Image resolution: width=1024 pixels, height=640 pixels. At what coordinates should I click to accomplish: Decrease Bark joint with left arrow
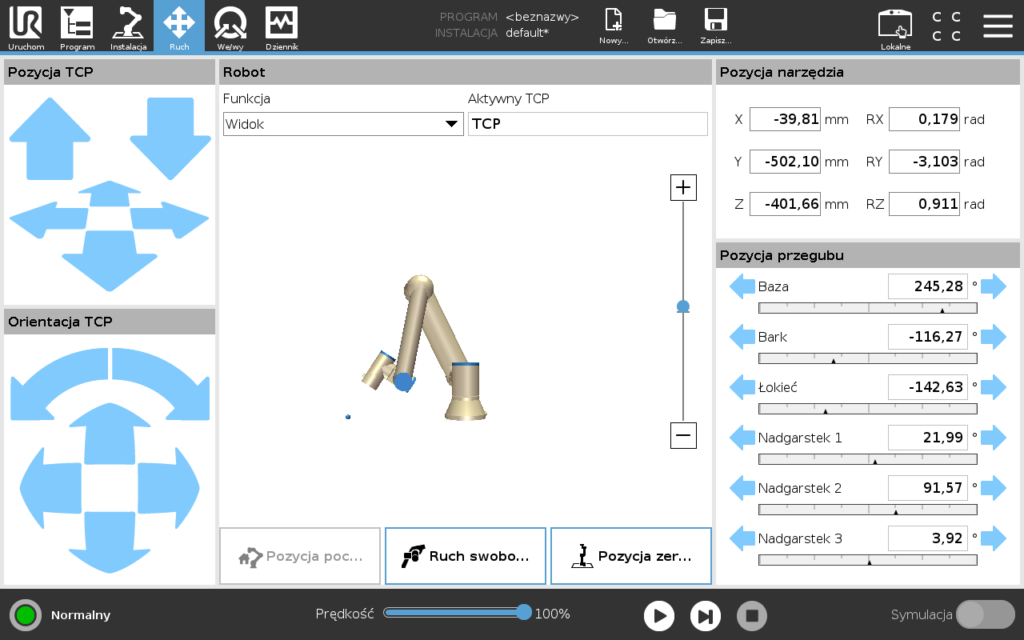742,337
